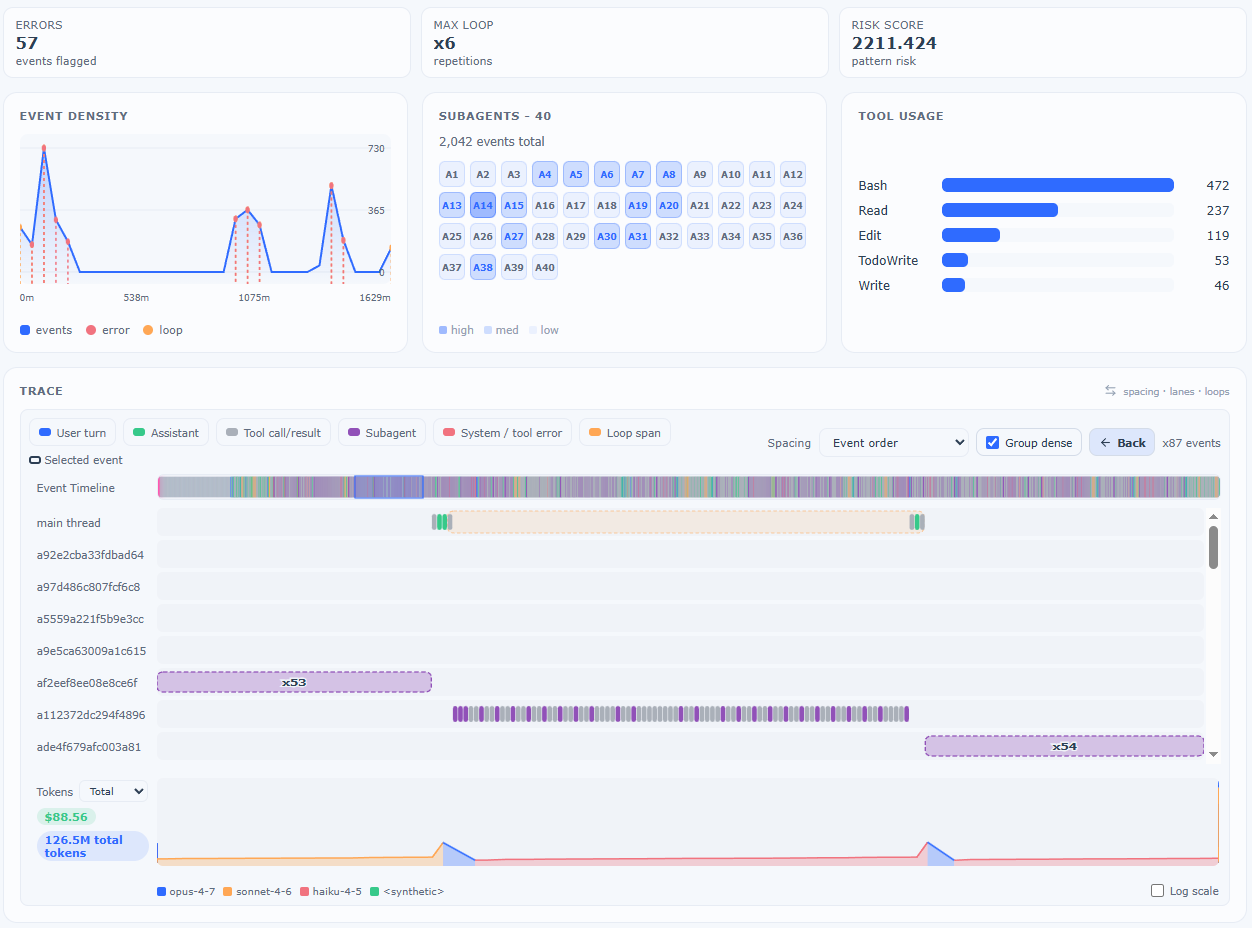Toggle the System / tool error filter
Viewport: 1252px width, 928px height.
point(502,433)
